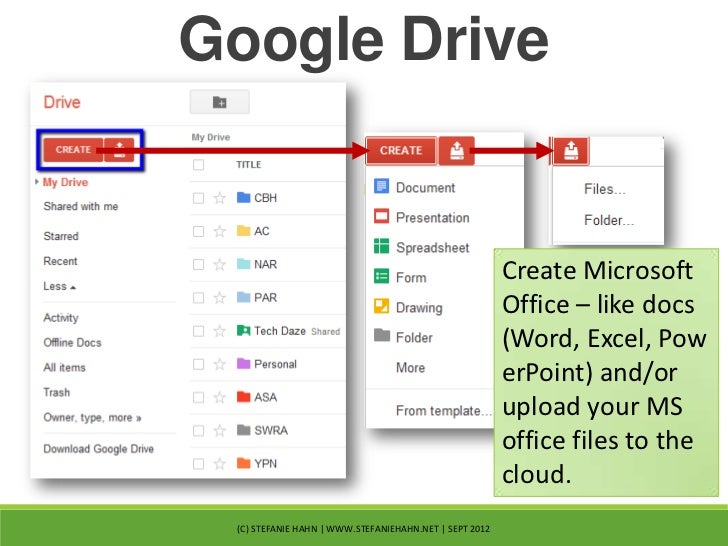Image resolution: width=728 pixels, height=546 pixels.
Task: Click the gray SWRA folder icon
Action: point(243,430)
